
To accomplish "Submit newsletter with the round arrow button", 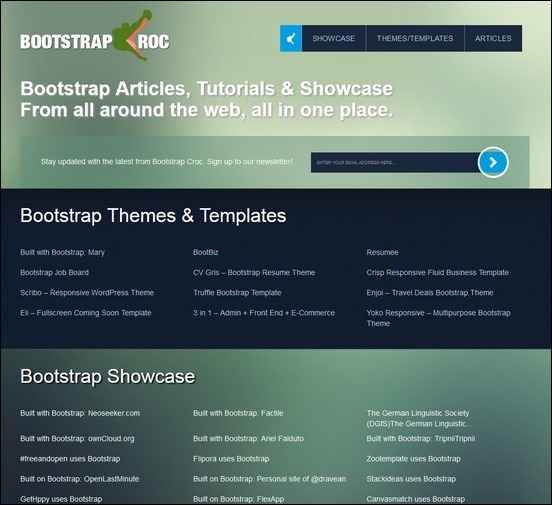I will 493,162.
